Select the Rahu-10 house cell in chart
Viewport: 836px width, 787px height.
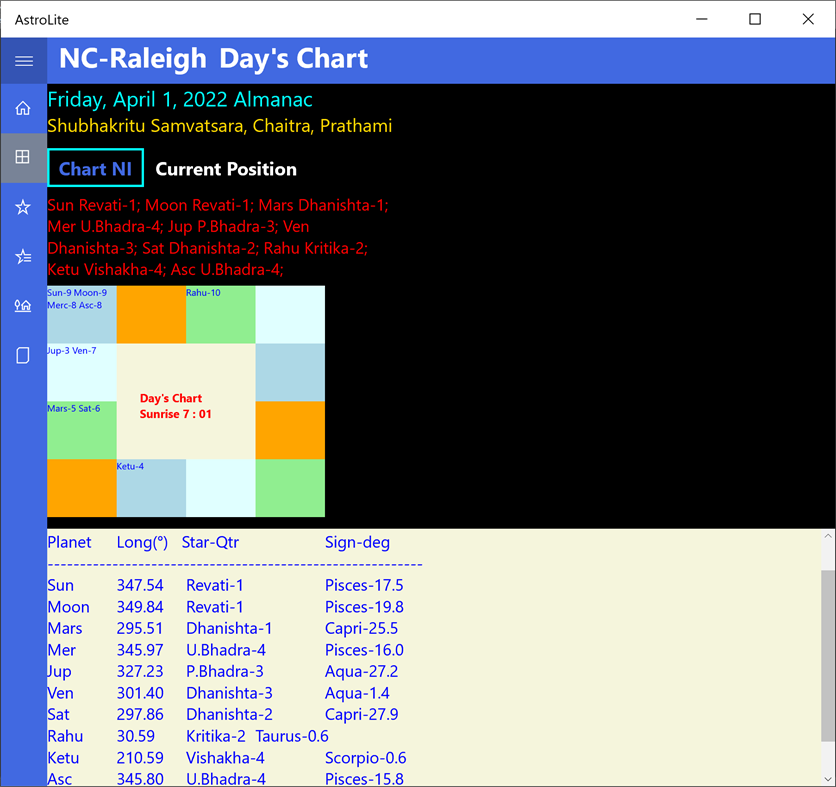[x=220, y=312]
